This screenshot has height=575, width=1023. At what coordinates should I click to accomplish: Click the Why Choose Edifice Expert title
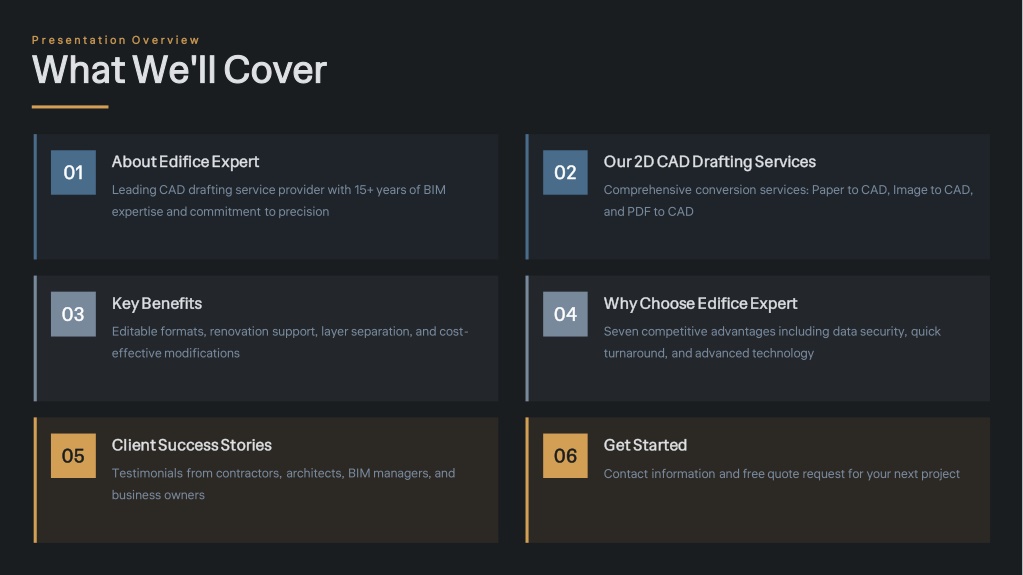tap(700, 304)
